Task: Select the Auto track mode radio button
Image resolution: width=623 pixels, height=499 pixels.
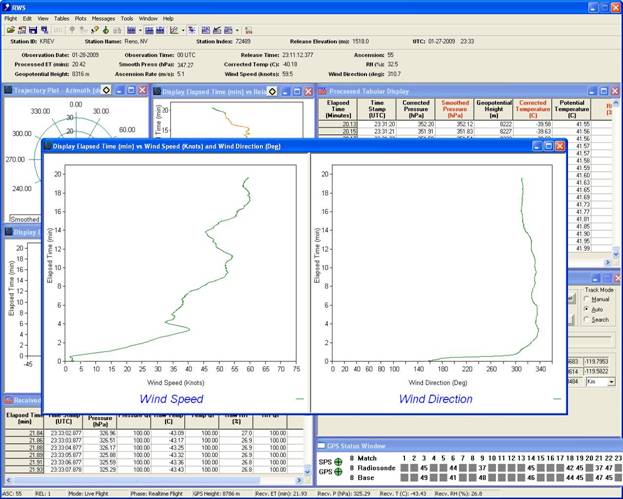Action: point(586,309)
